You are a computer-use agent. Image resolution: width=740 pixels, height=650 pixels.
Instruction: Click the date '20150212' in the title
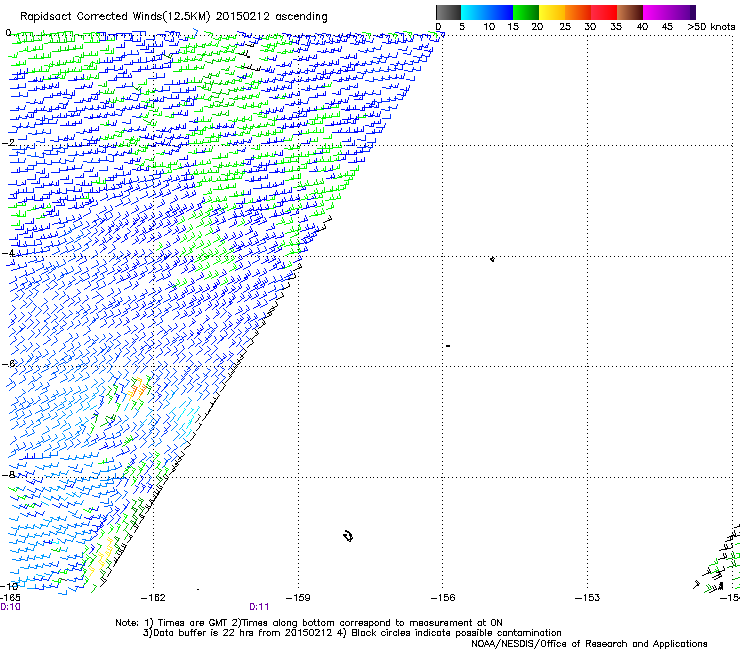click(243, 17)
